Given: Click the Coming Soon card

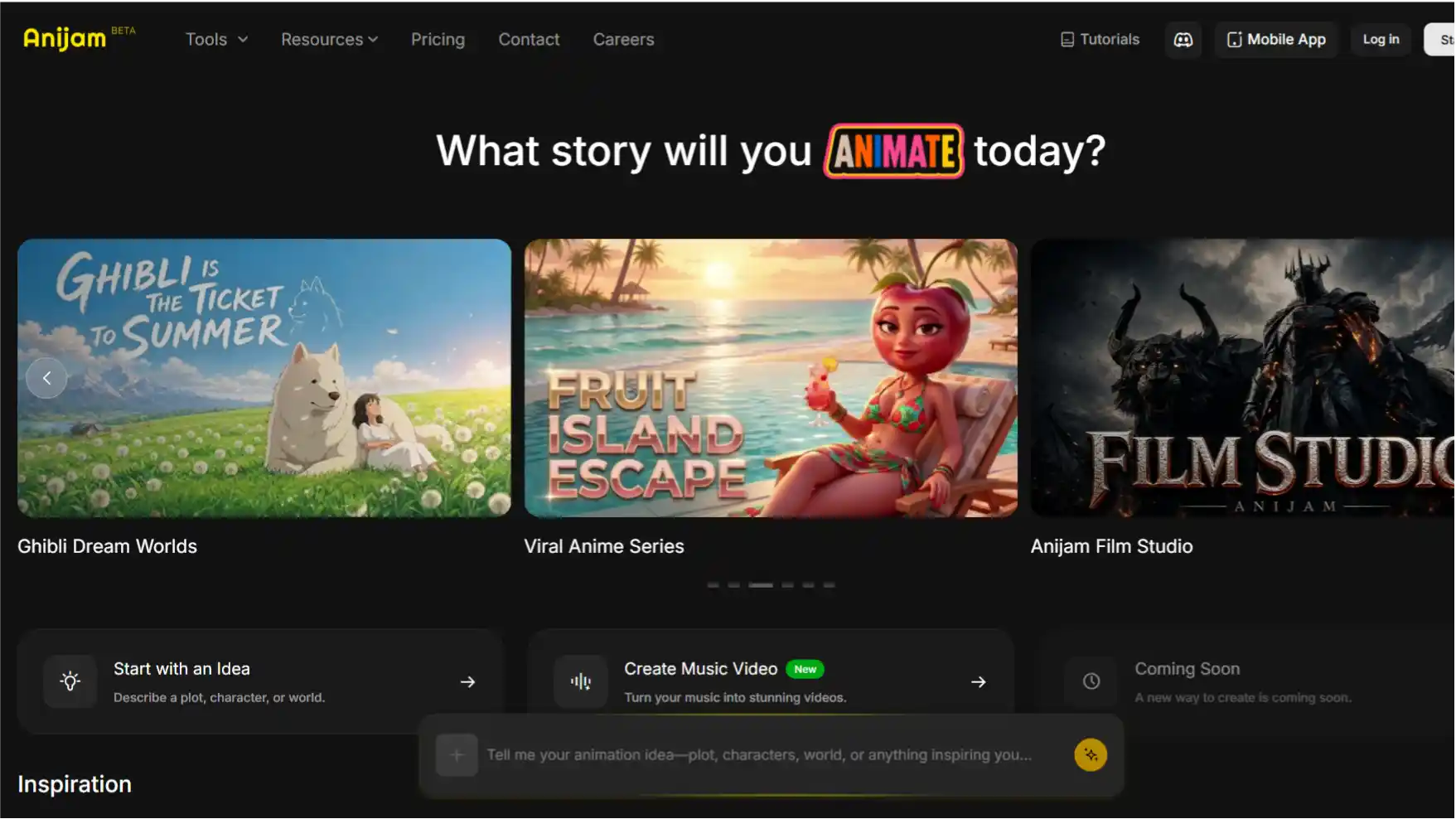Looking at the screenshot, I should click(1246, 681).
